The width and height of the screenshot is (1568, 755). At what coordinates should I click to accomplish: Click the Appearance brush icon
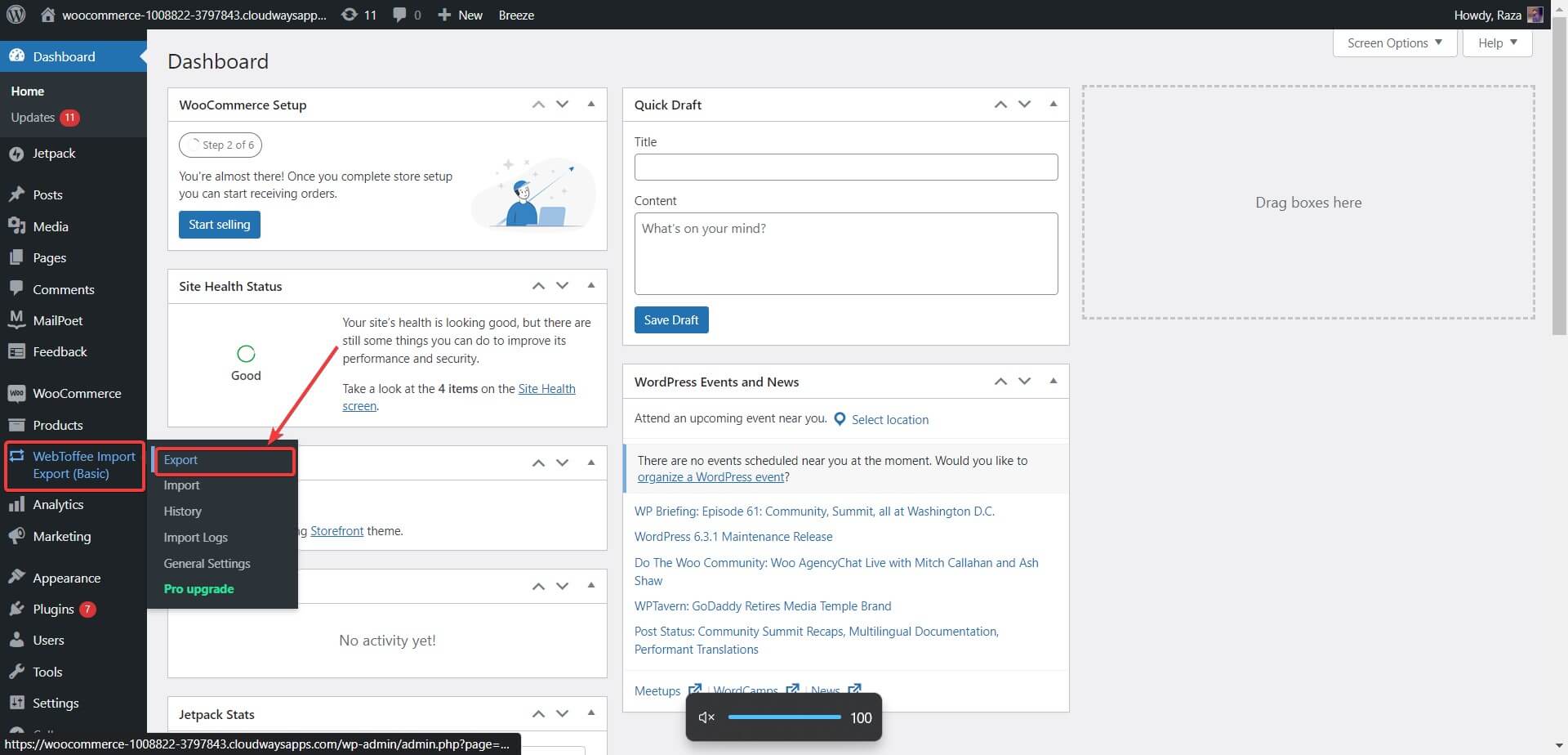click(16, 578)
